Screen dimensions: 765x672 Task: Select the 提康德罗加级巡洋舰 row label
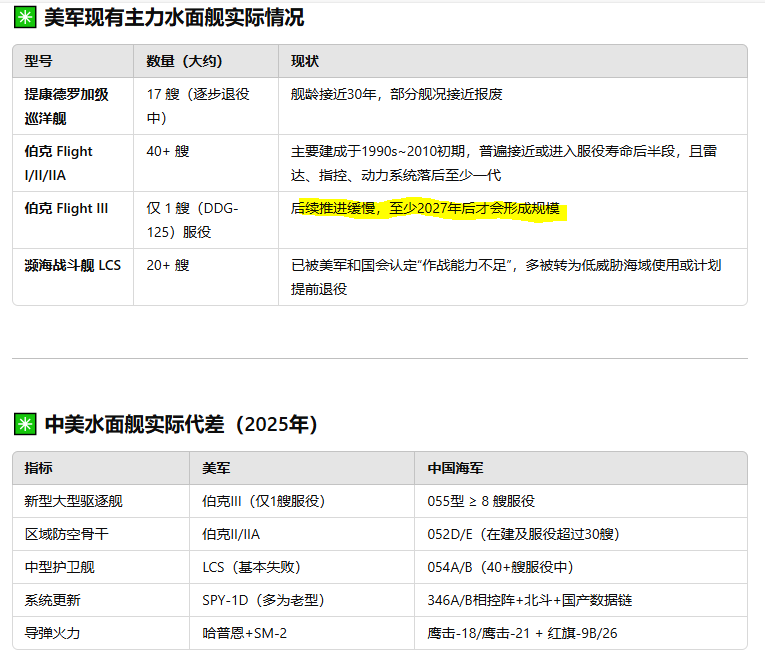coord(67,105)
